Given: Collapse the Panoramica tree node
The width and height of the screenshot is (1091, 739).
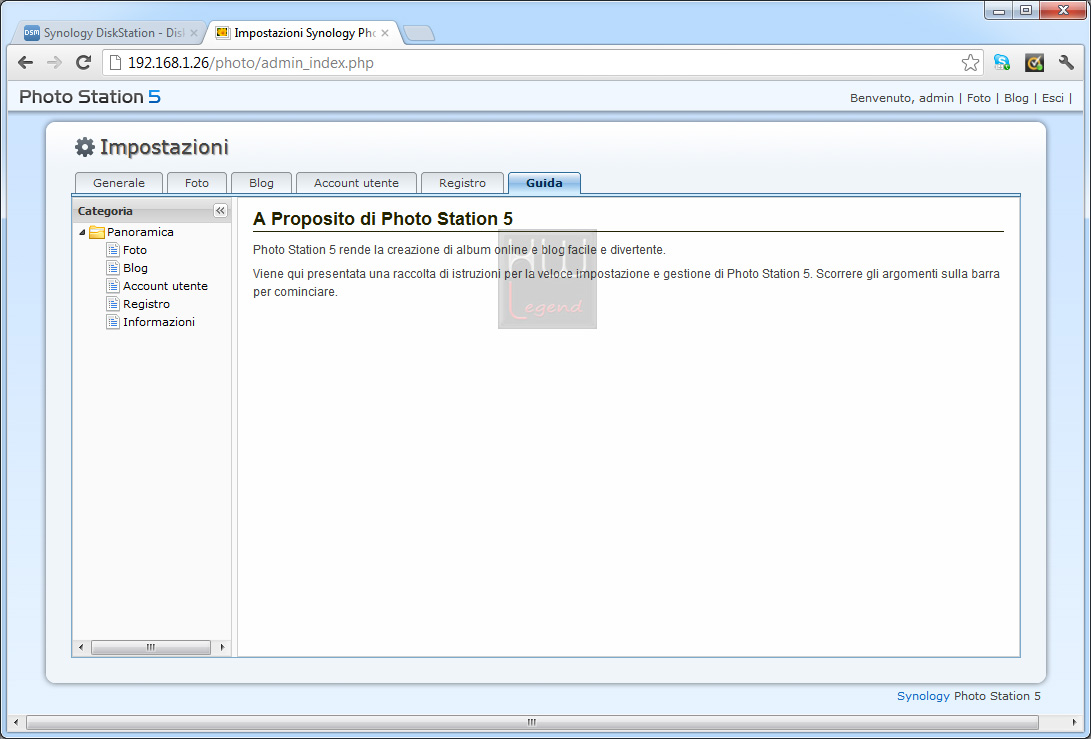Looking at the screenshot, I should coord(82,232).
